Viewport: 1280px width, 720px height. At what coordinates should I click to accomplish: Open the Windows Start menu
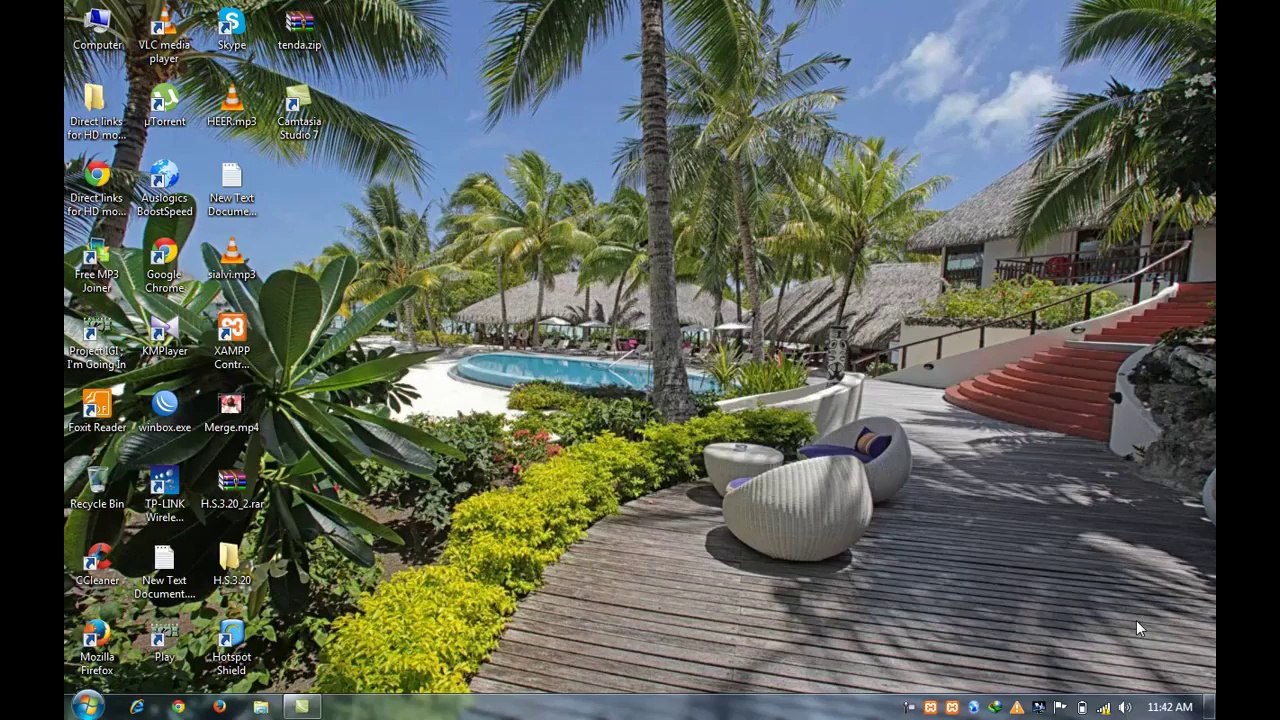pyautogui.click(x=87, y=707)
